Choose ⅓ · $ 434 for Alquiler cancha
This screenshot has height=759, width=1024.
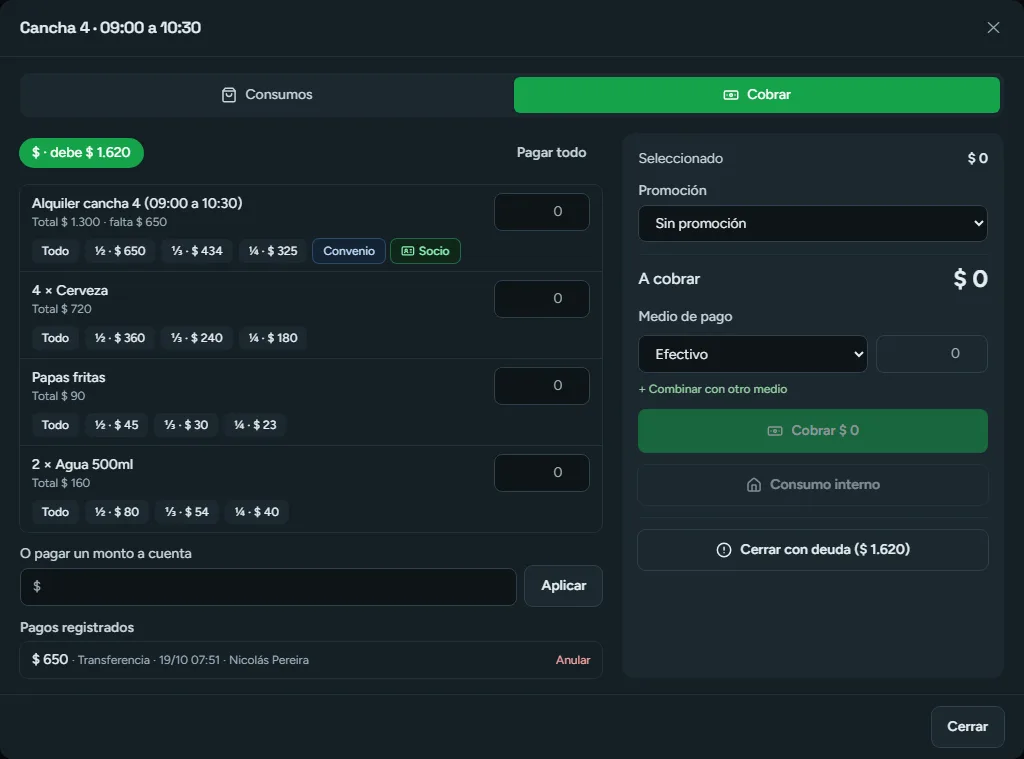197,251
